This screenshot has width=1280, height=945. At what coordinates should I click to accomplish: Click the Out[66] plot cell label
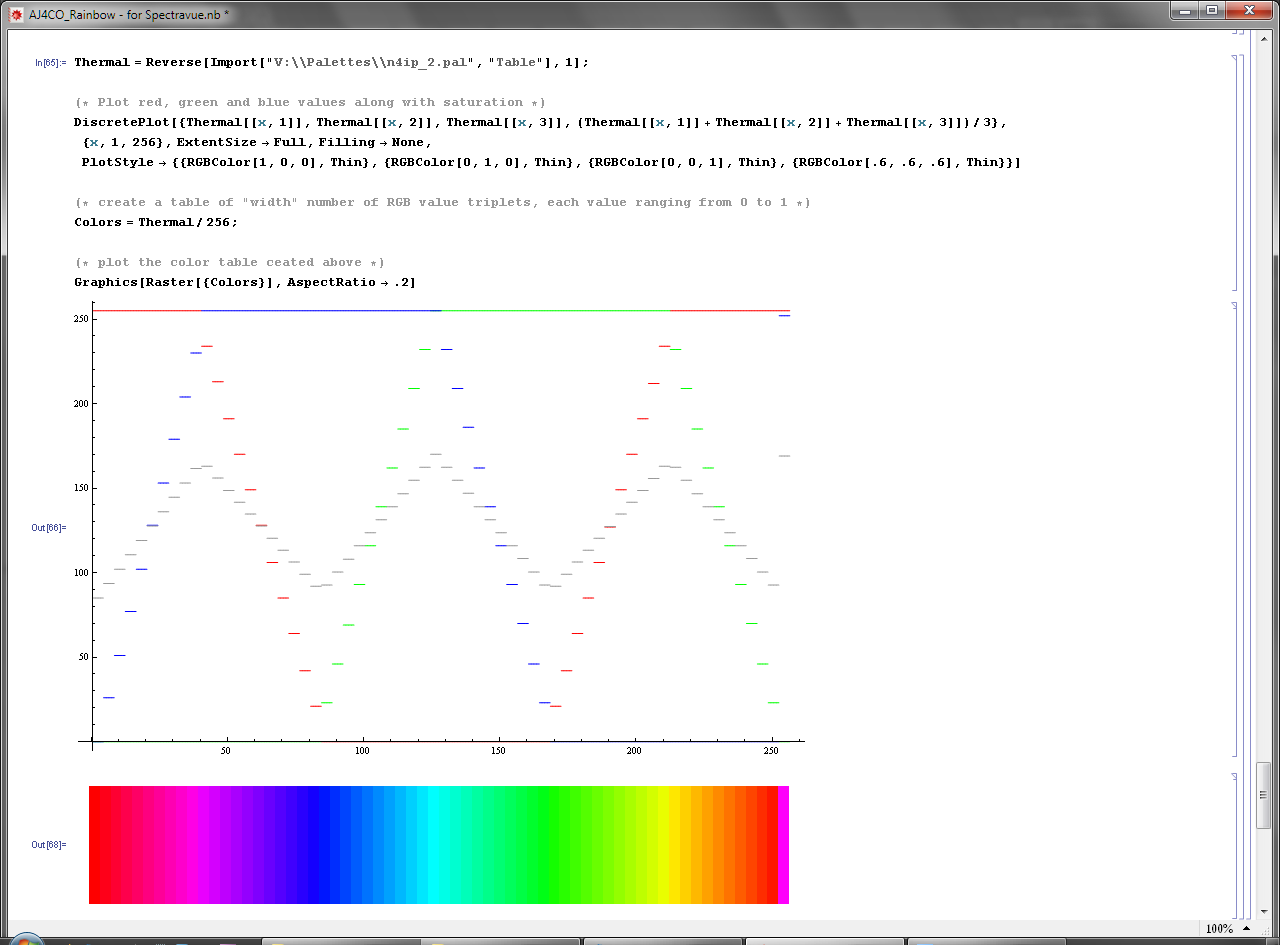coord(48,527)
